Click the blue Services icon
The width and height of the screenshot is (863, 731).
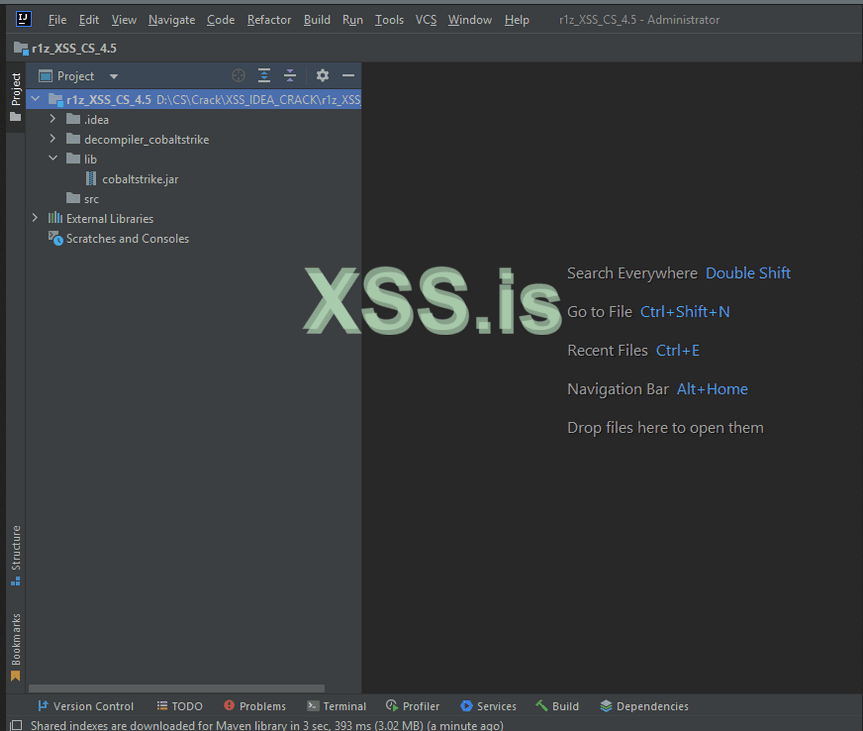point(467,706)
